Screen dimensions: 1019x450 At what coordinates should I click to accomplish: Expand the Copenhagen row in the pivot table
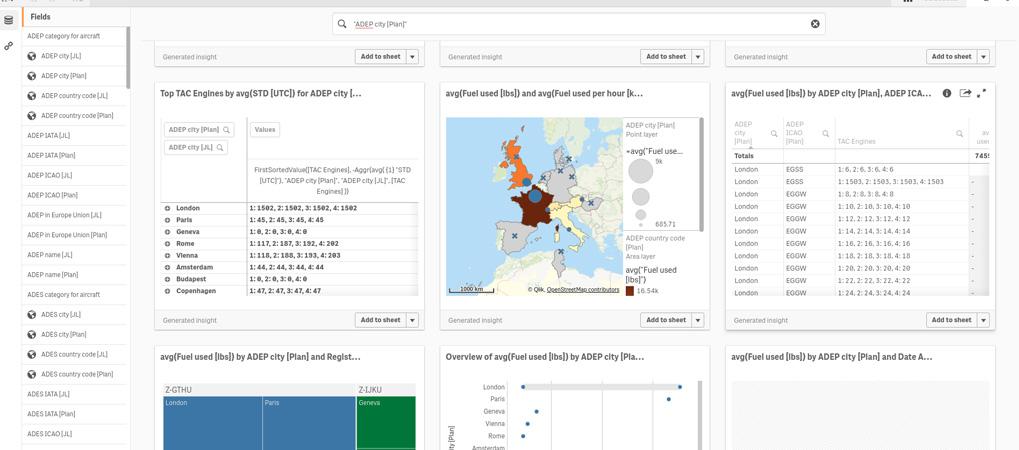(167, 291)
